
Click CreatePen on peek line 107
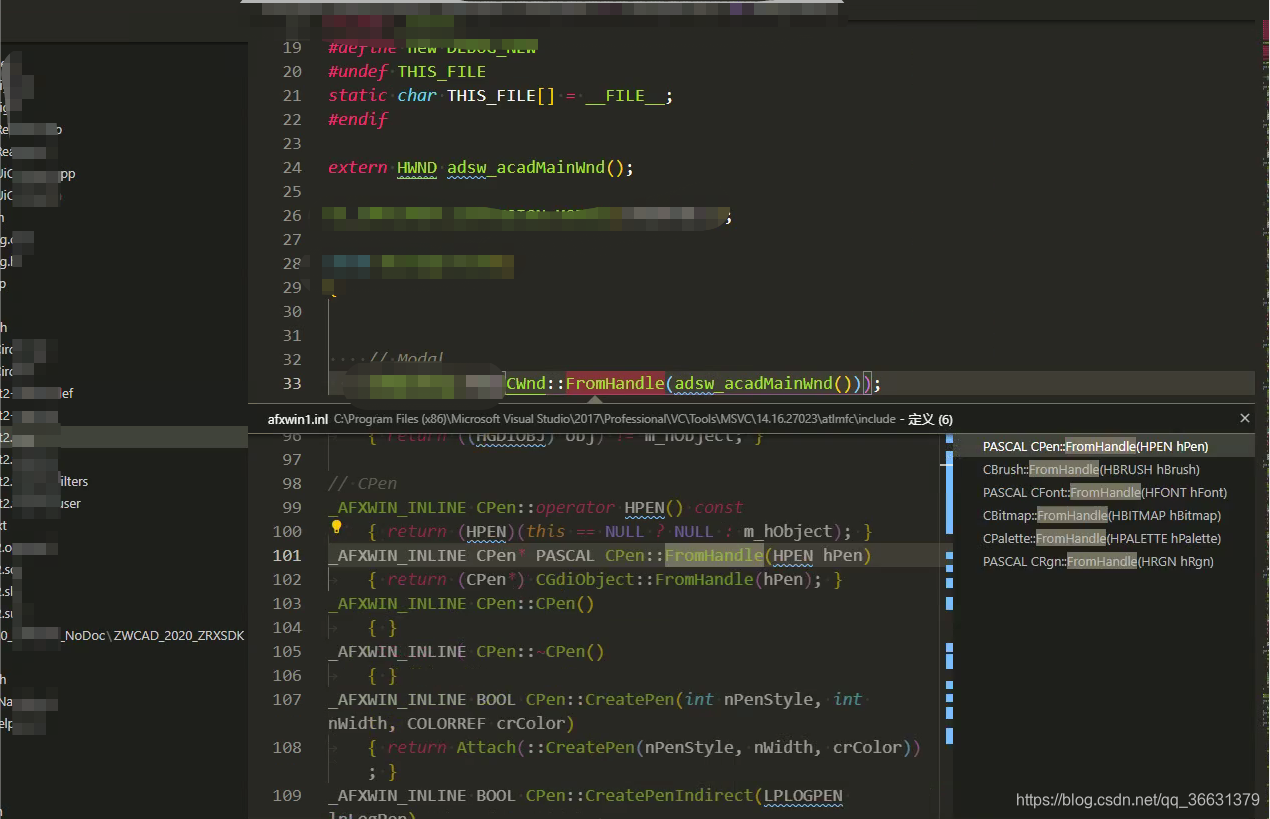(630, 700)
